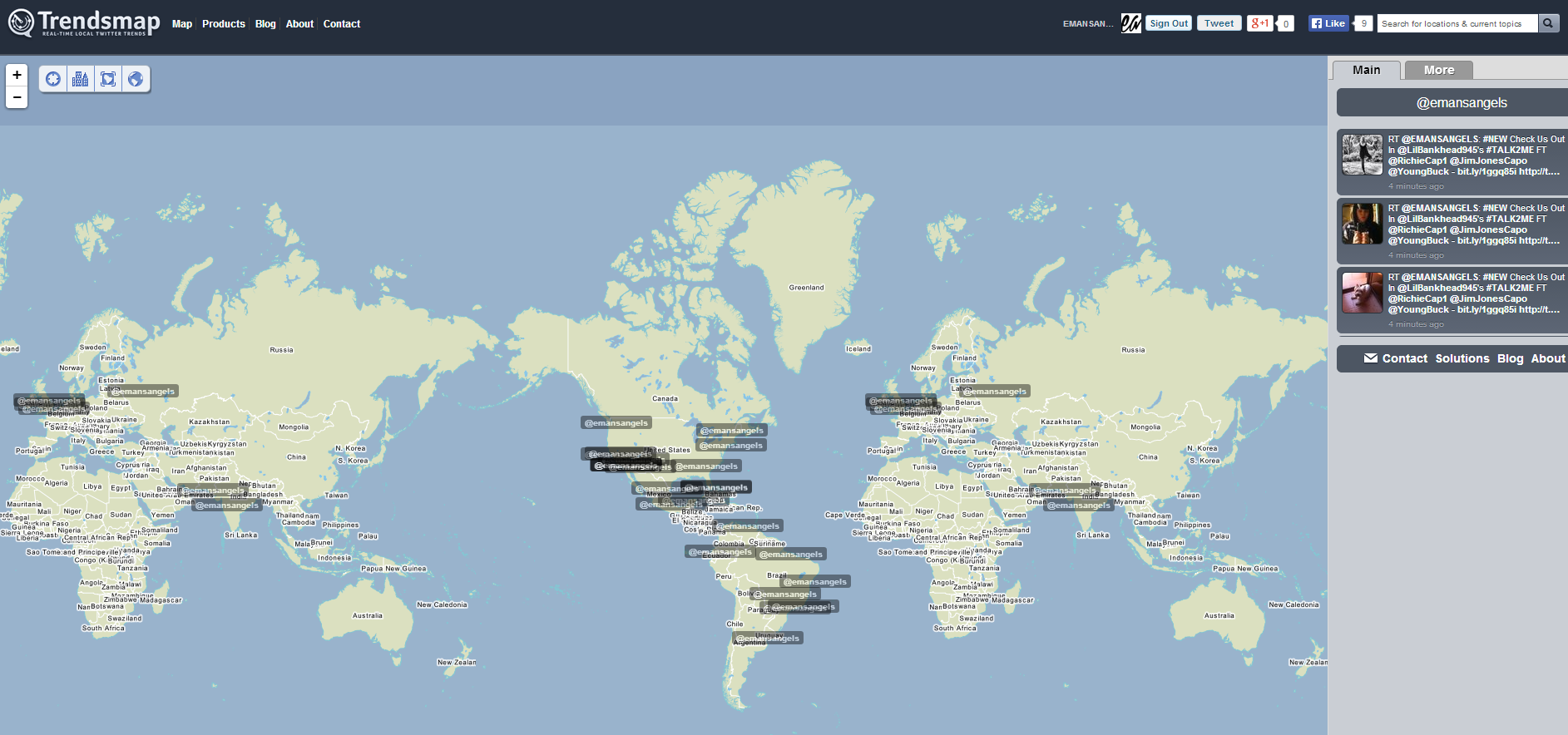1568x735 pixels.
Task: Open Solutions link in sidebar footer
Action: tap(1462, 358)
